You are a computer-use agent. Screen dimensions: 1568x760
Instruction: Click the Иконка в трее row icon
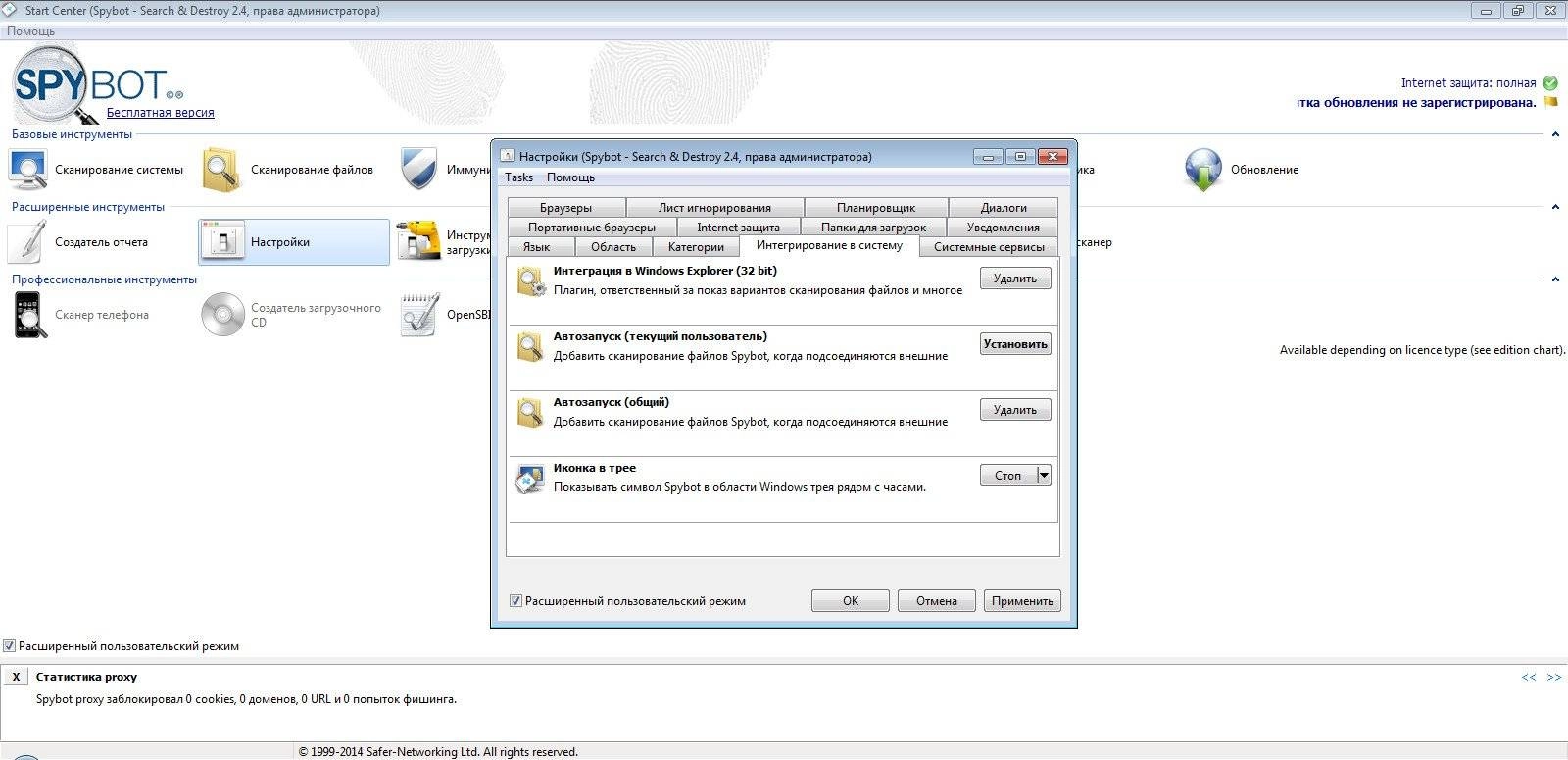click(x=531, y=479)
